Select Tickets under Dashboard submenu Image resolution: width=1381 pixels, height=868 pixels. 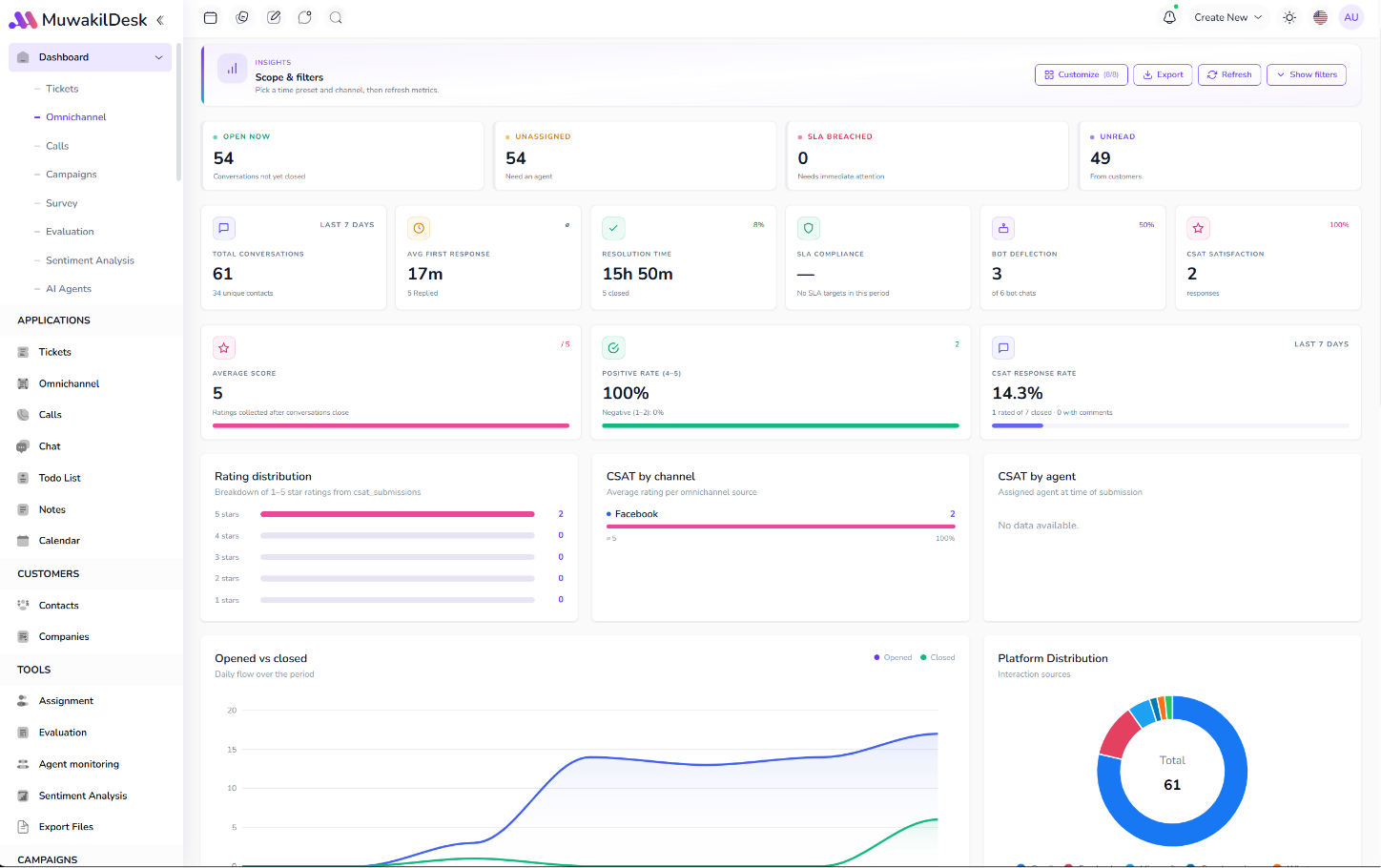62,89
